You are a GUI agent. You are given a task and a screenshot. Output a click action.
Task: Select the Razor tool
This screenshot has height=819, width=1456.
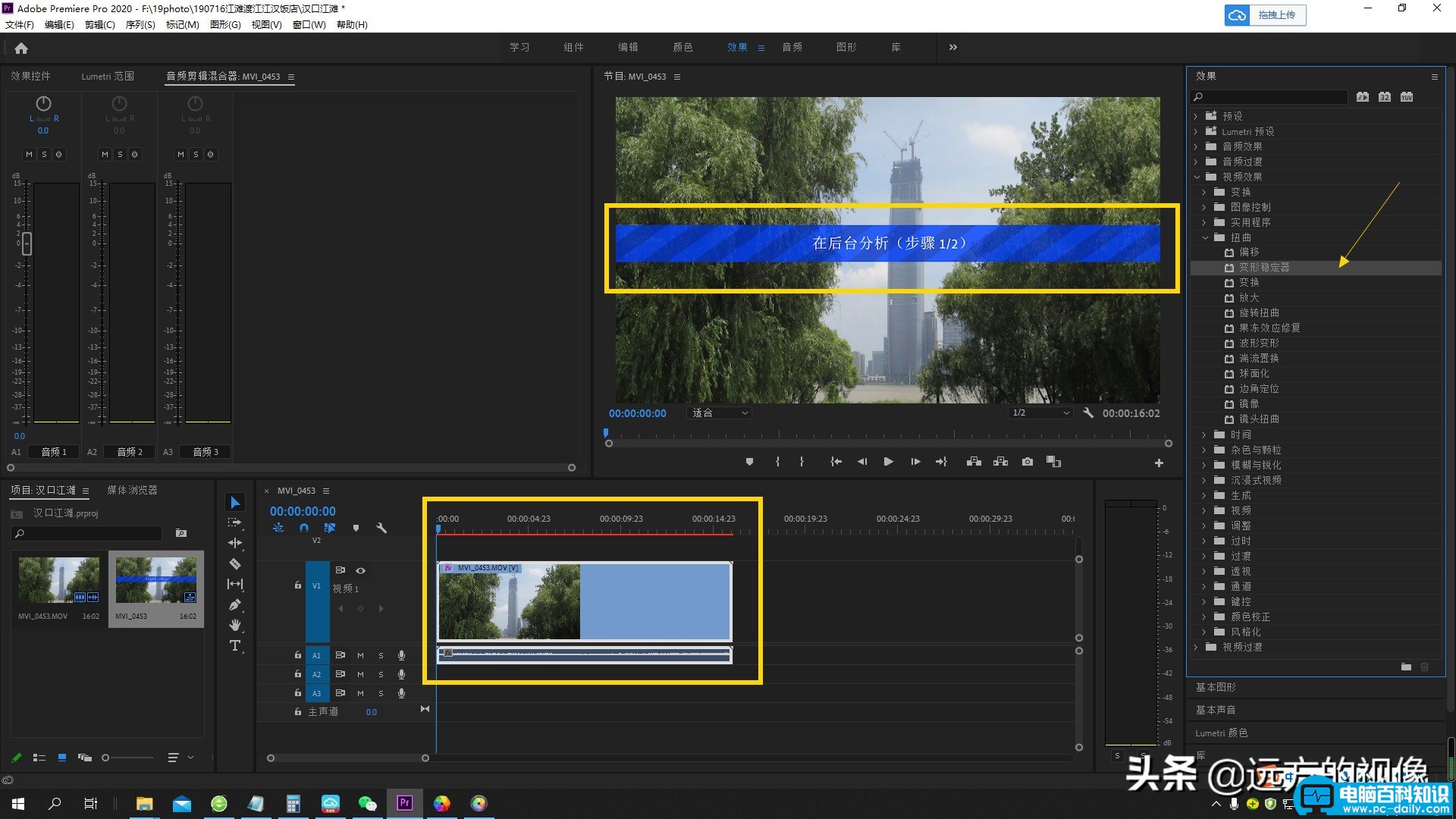[235, 563]
